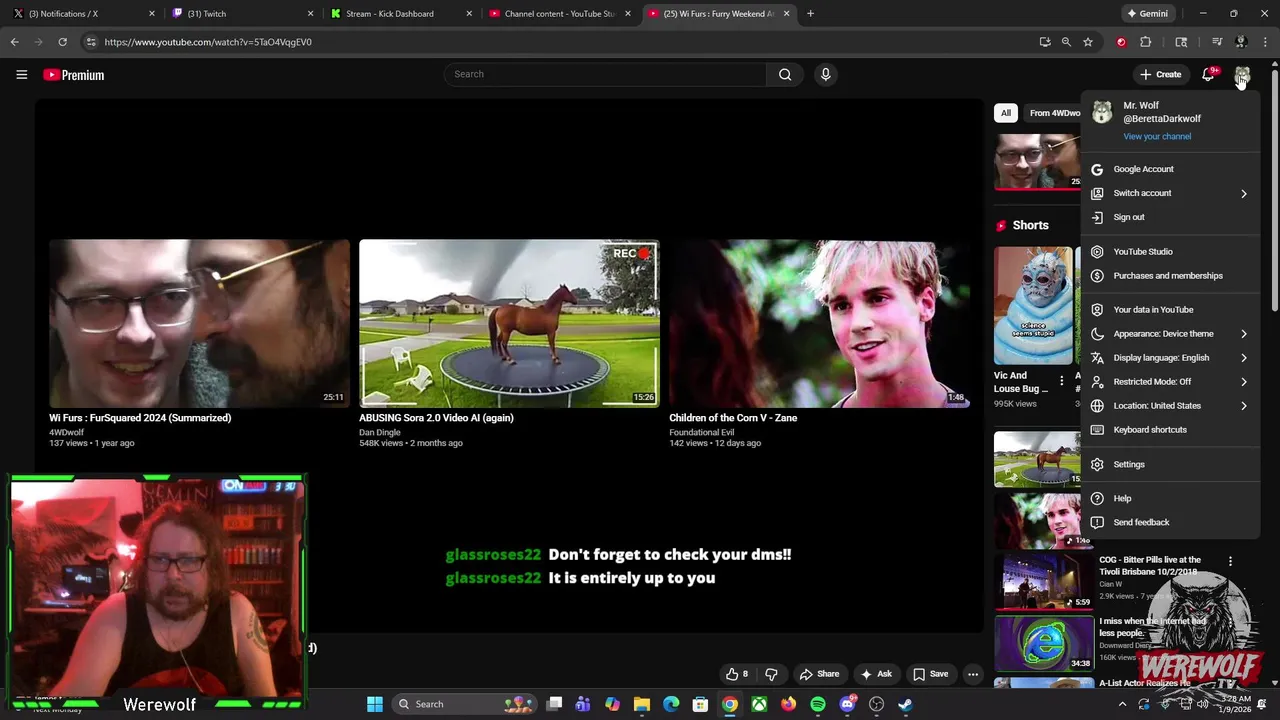The image size is (1280, 720).
Task: Select Google Account menu entry
Action: [1170, 169]
